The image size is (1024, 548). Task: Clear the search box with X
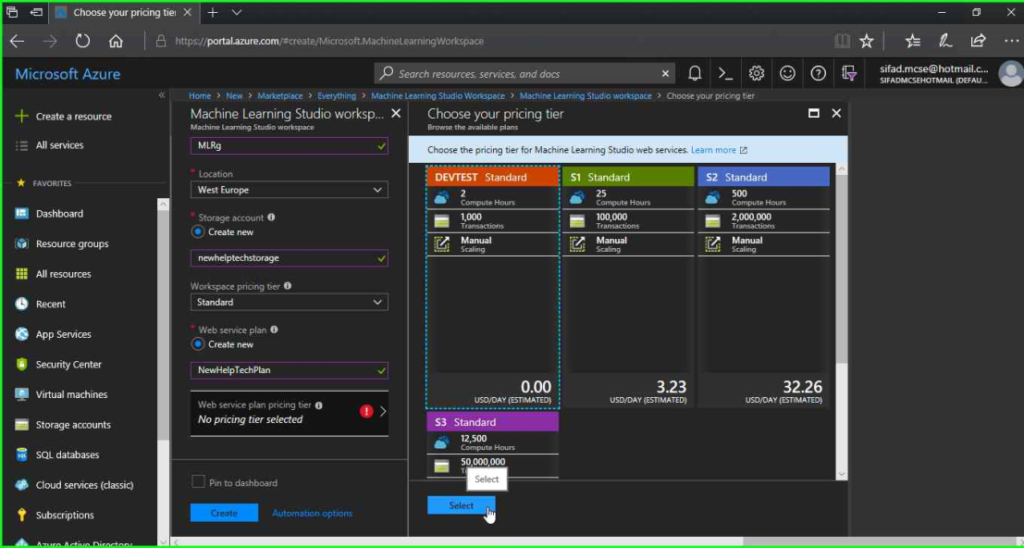tap(665, 73)
